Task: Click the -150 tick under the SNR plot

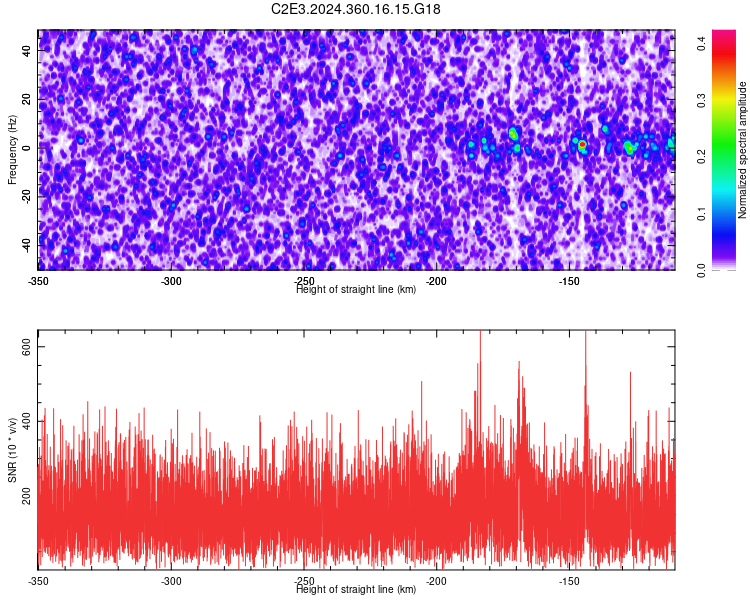Action: pos(569,581)
